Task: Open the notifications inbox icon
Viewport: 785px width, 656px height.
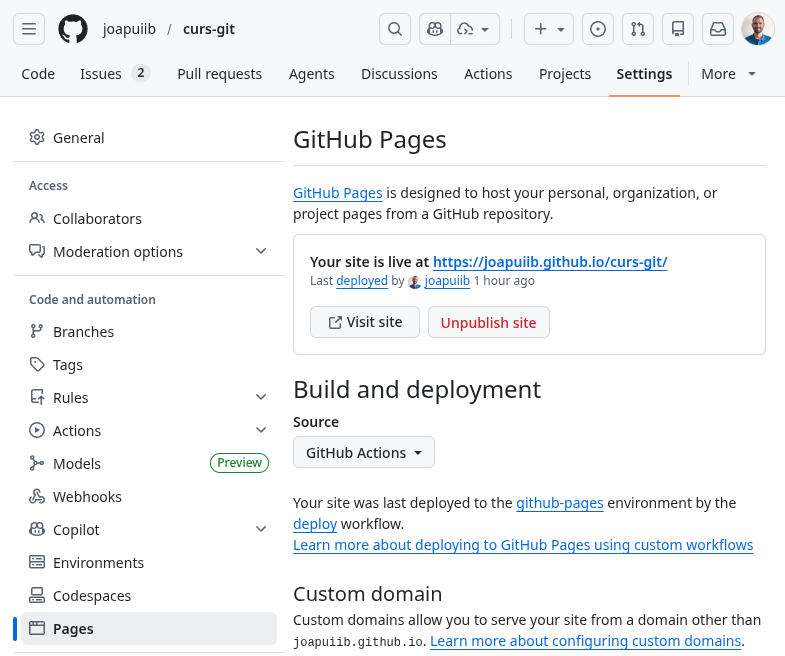Action: click(718, 29)
